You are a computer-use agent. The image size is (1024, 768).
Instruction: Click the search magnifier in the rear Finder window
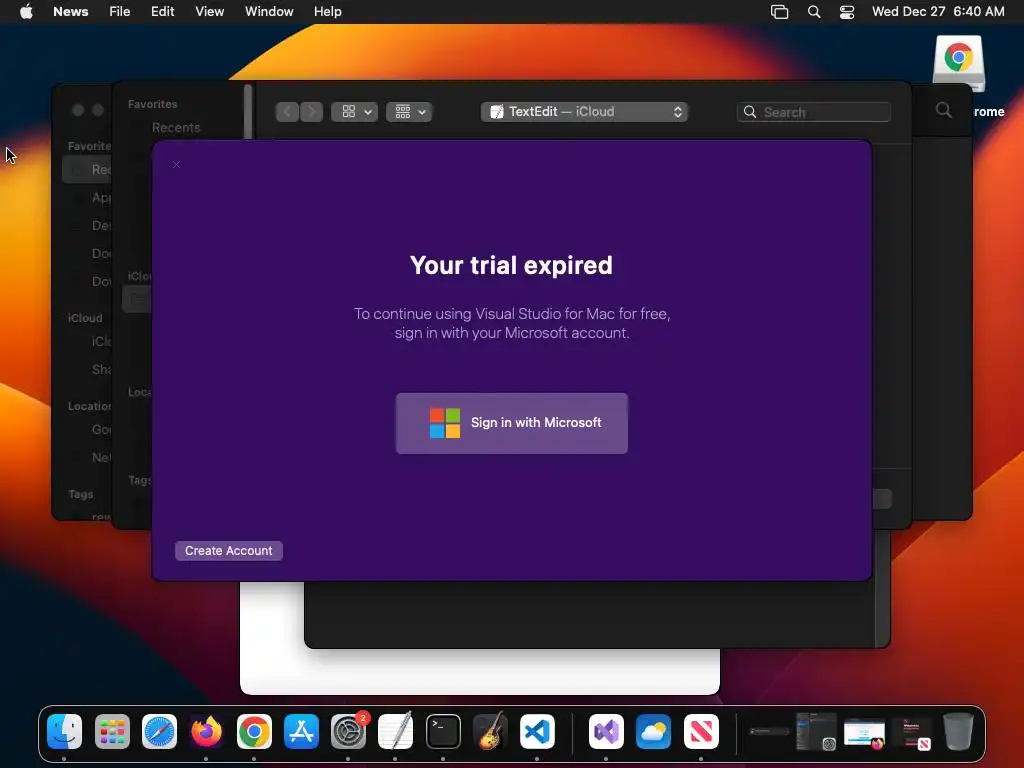point(944,110)
